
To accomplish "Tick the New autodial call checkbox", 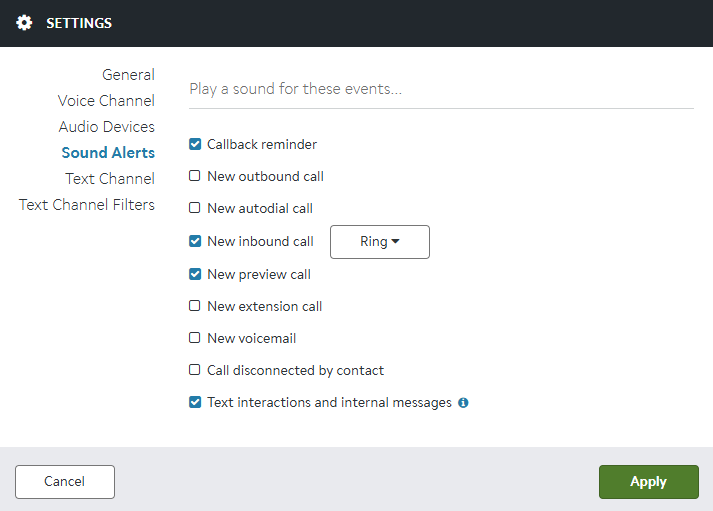I will [x=195, y=208].
